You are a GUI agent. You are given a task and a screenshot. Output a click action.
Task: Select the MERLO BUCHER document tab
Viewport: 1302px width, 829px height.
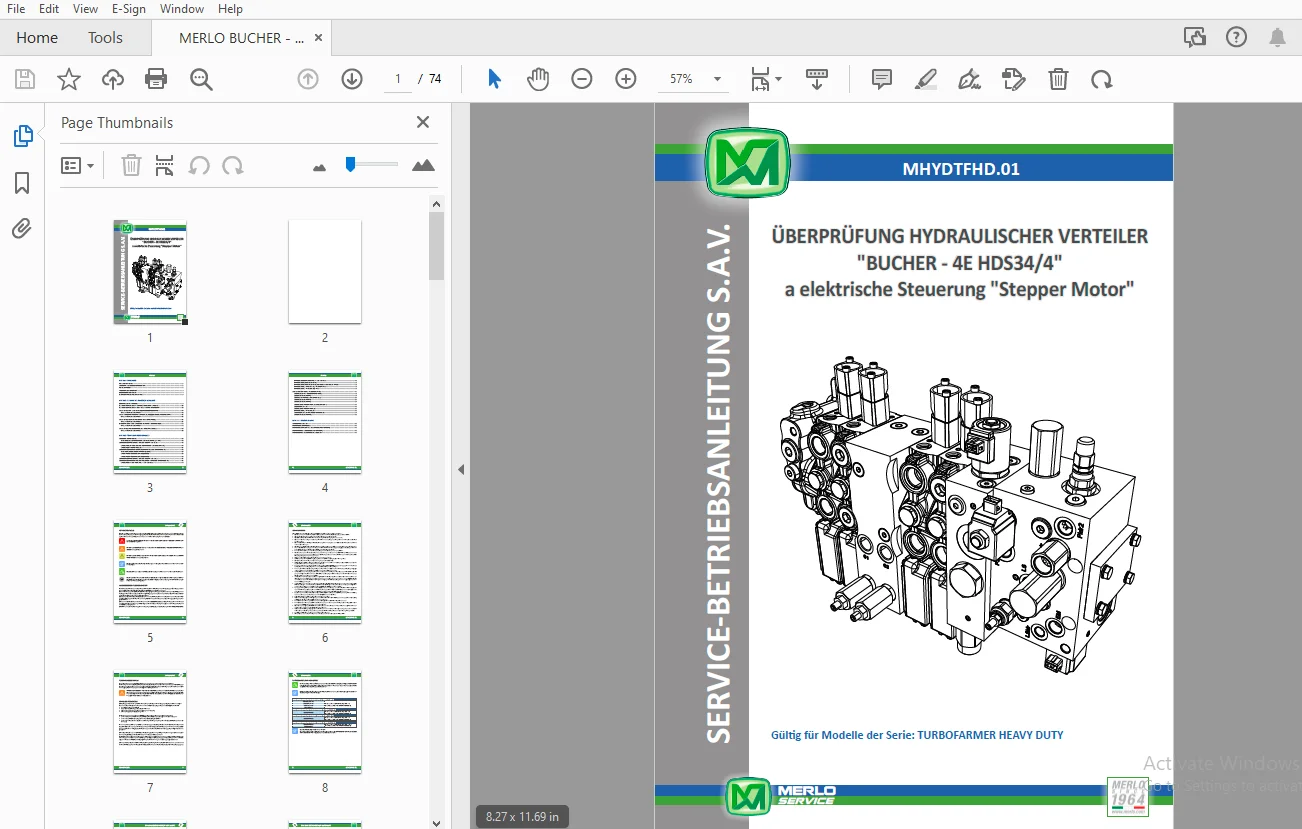(241, 38)
